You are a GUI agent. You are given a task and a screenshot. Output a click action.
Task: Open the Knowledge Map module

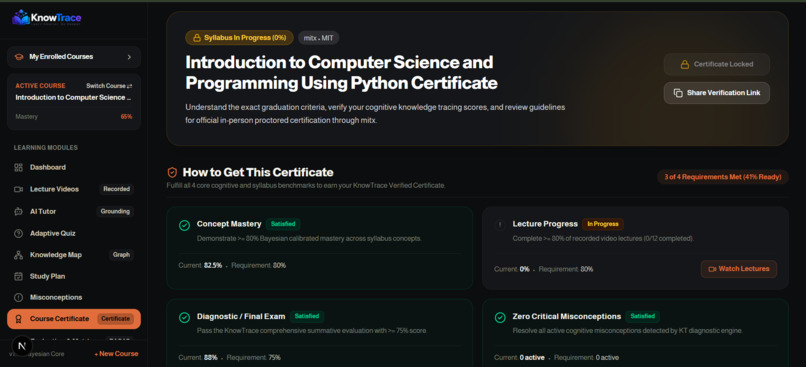(74, 255)
